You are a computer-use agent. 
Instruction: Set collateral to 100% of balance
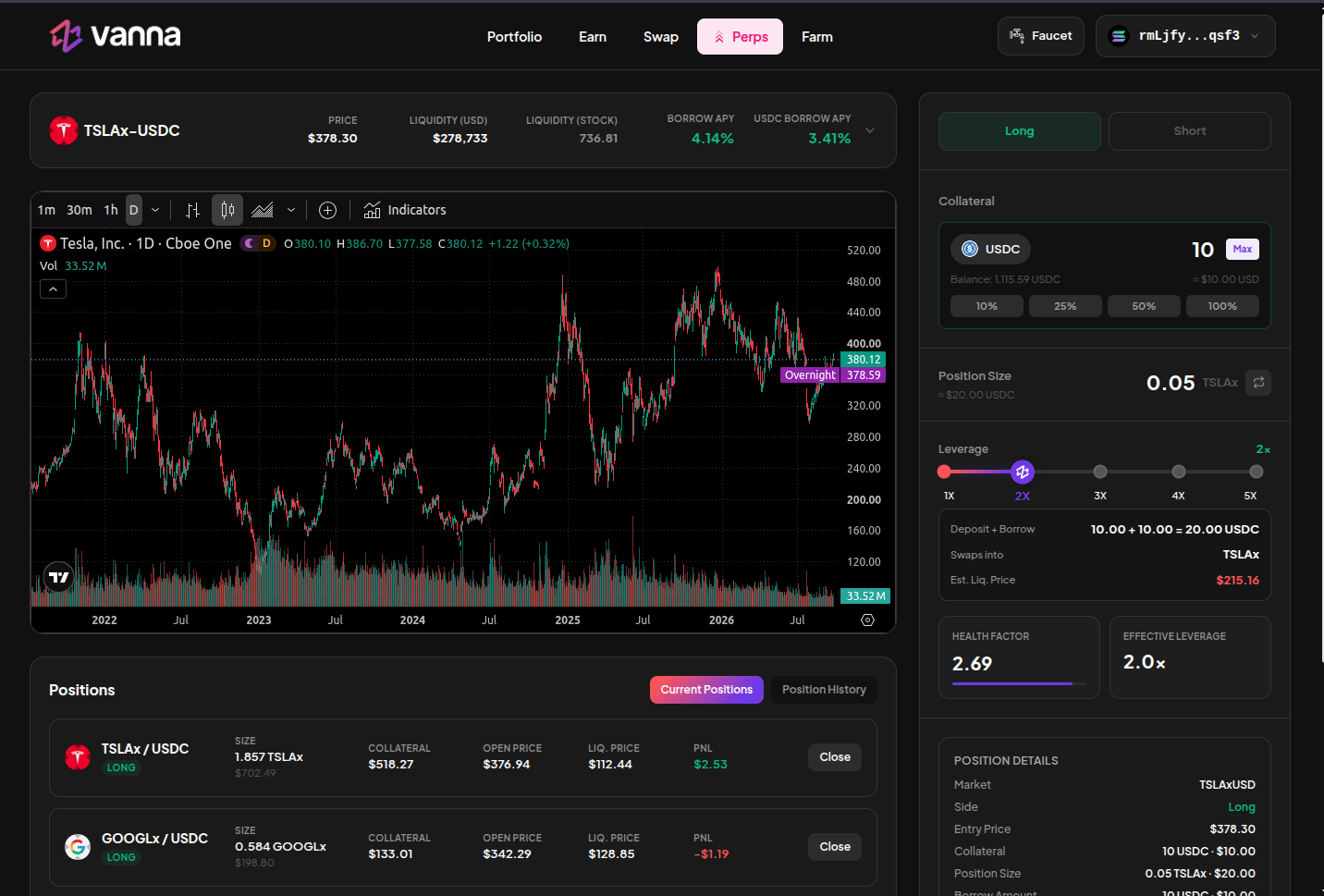point(1222,306)
